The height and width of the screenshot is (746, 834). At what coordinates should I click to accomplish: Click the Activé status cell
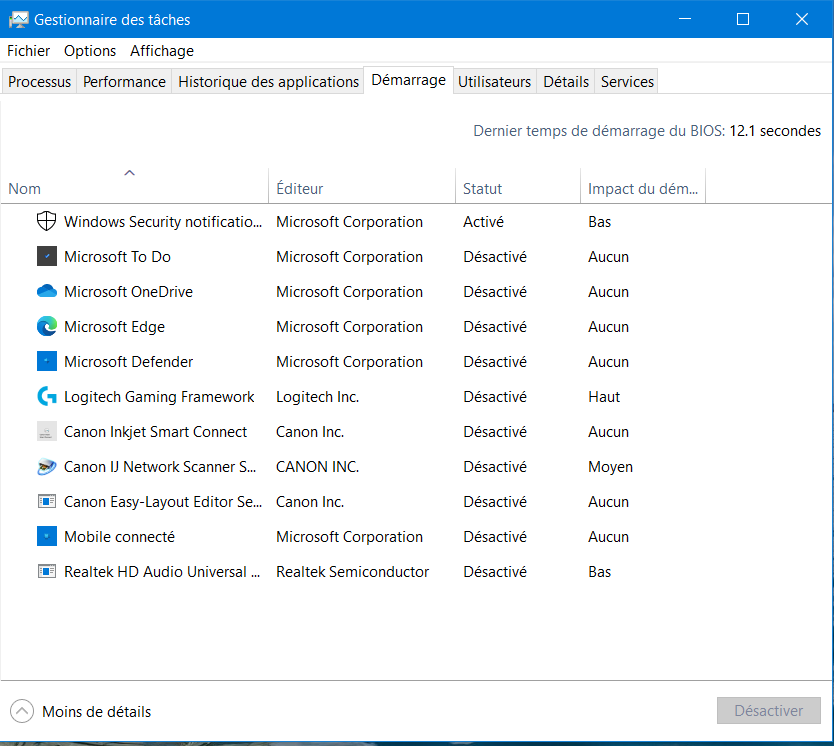(x=483, y=222)
